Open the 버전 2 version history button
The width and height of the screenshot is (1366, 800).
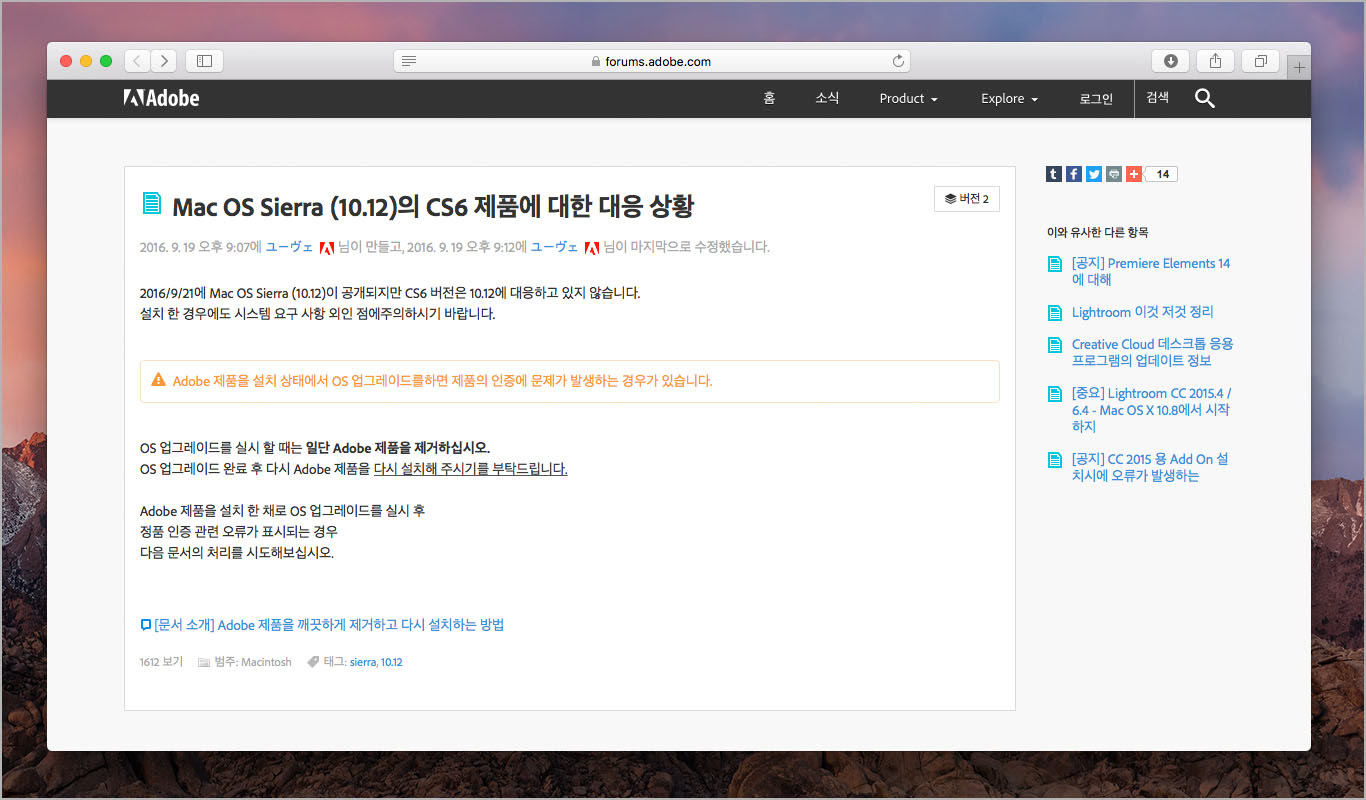click(967, 199)
